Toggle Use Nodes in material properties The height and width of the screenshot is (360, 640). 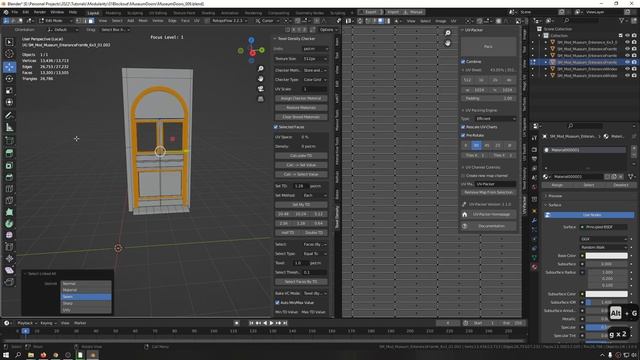coord(589,215)
